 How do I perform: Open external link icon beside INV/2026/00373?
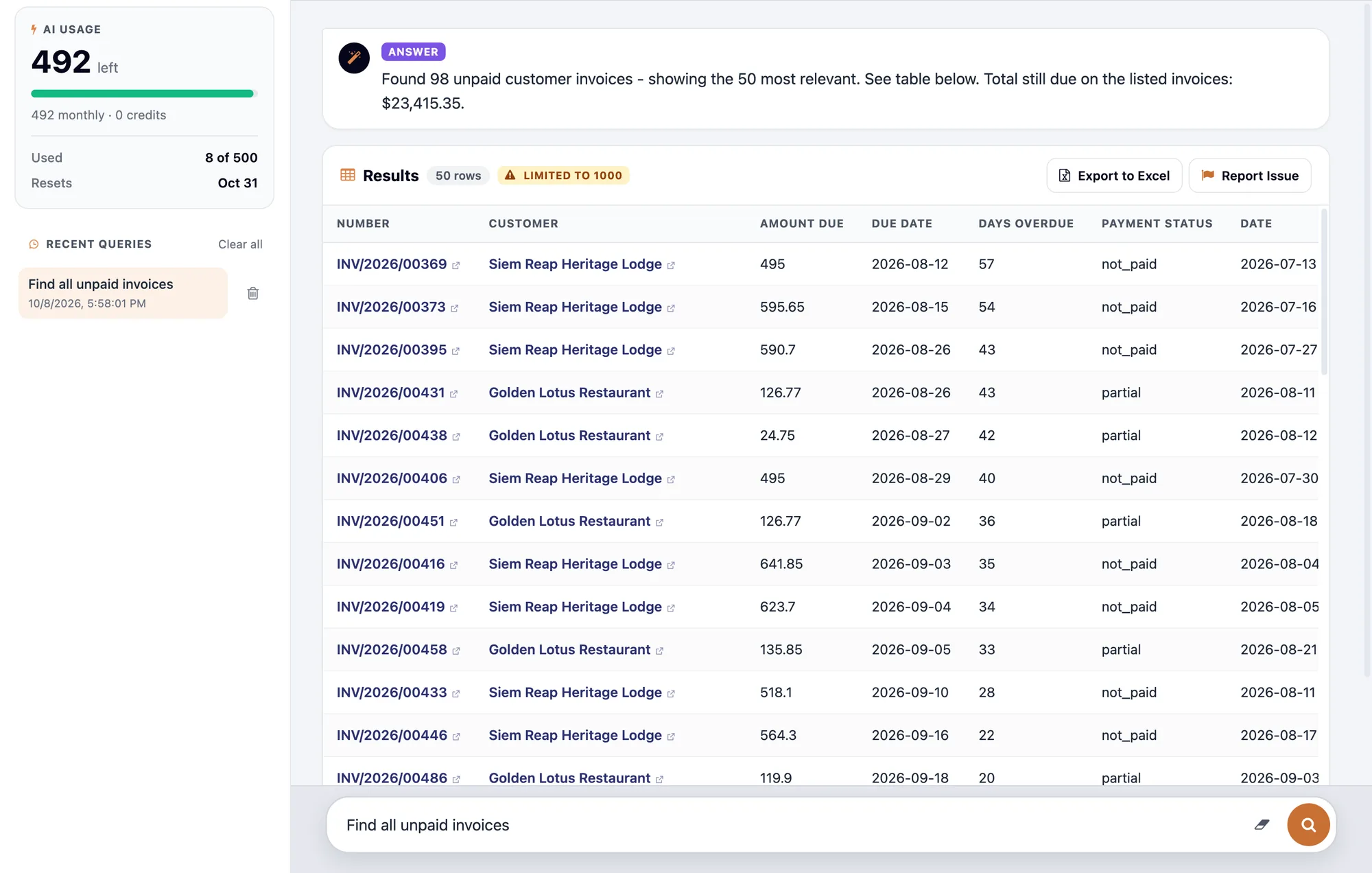[454, 308]
